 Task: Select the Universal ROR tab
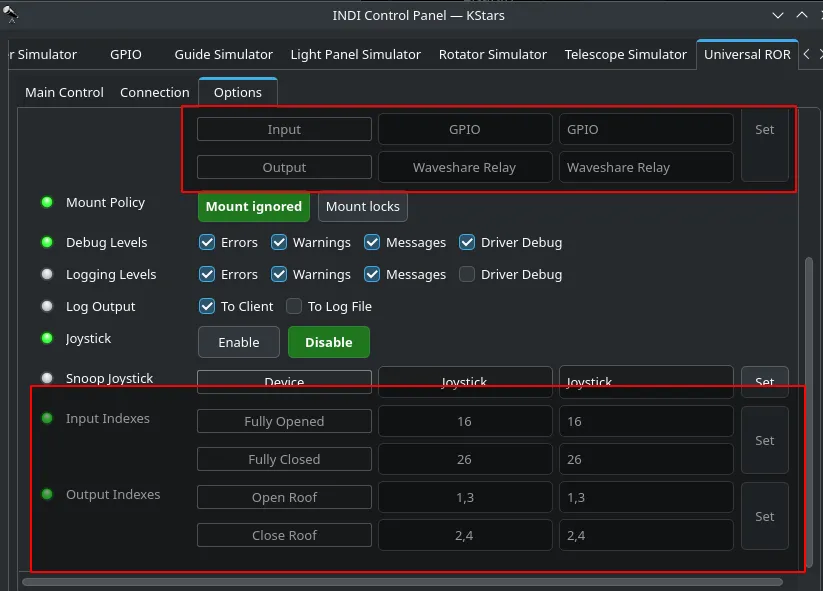(x=747, y=54)
